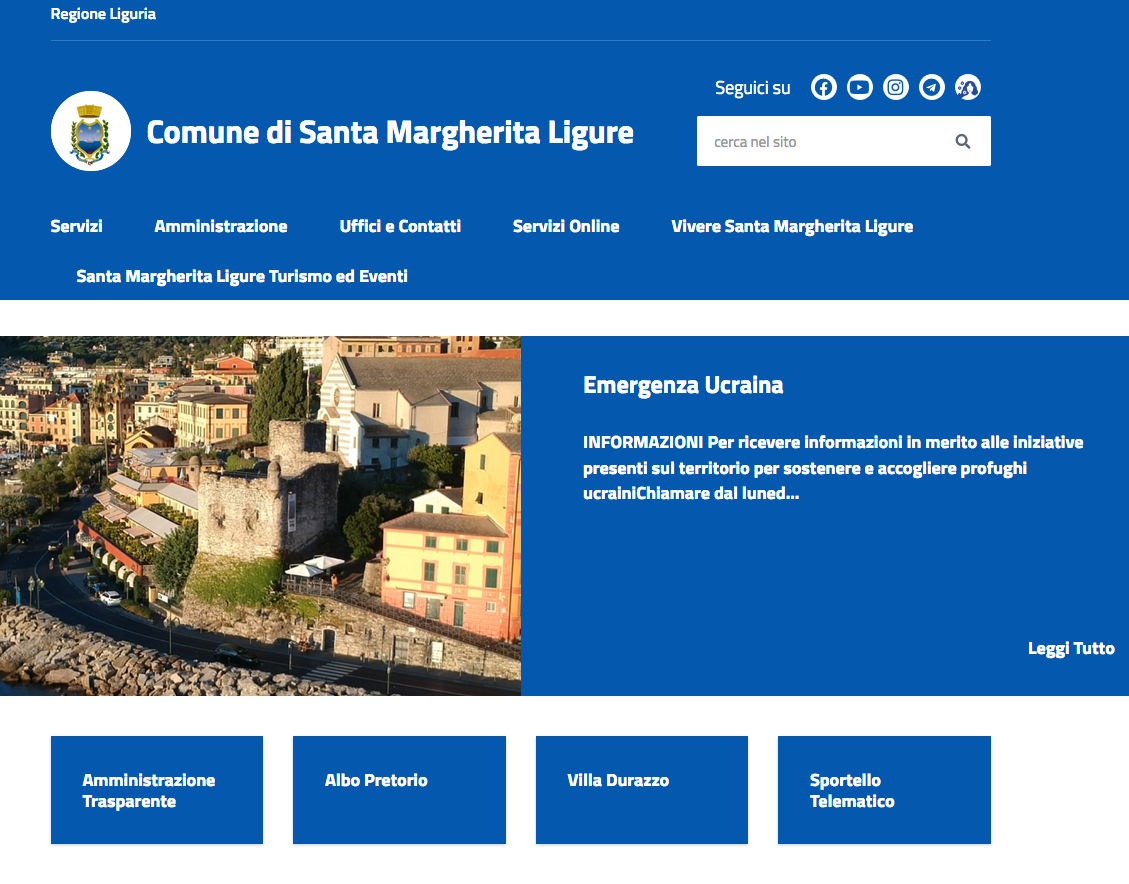
Task: Open Santa Margherita Ligure Turismo ed Eventi
Action: [x=242, y=276]
